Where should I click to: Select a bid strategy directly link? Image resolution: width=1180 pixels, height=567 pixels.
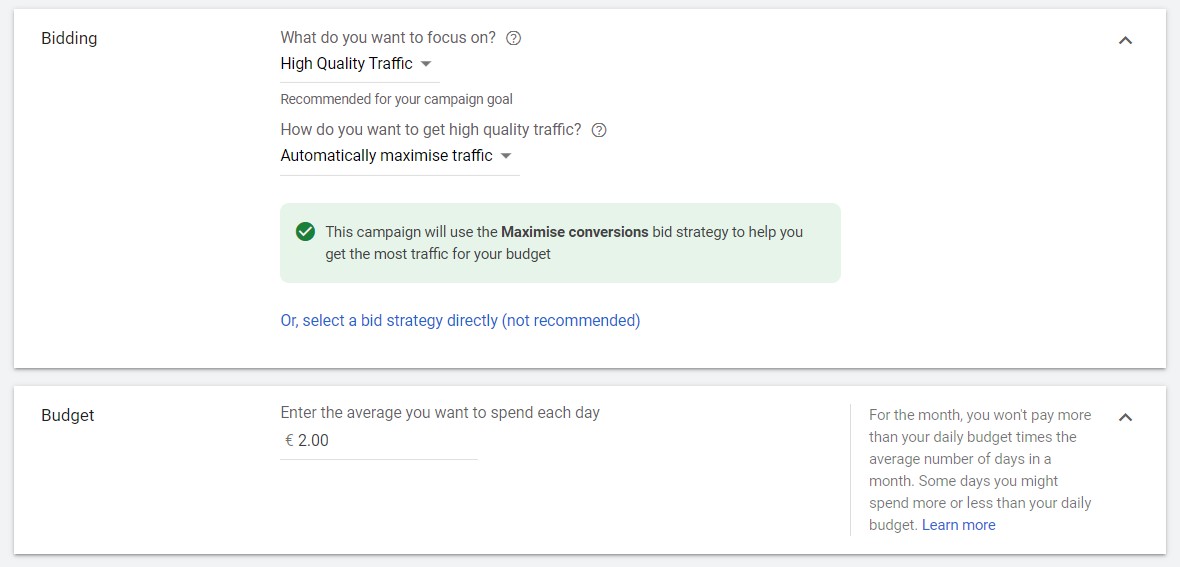click(x=460, y=321)
